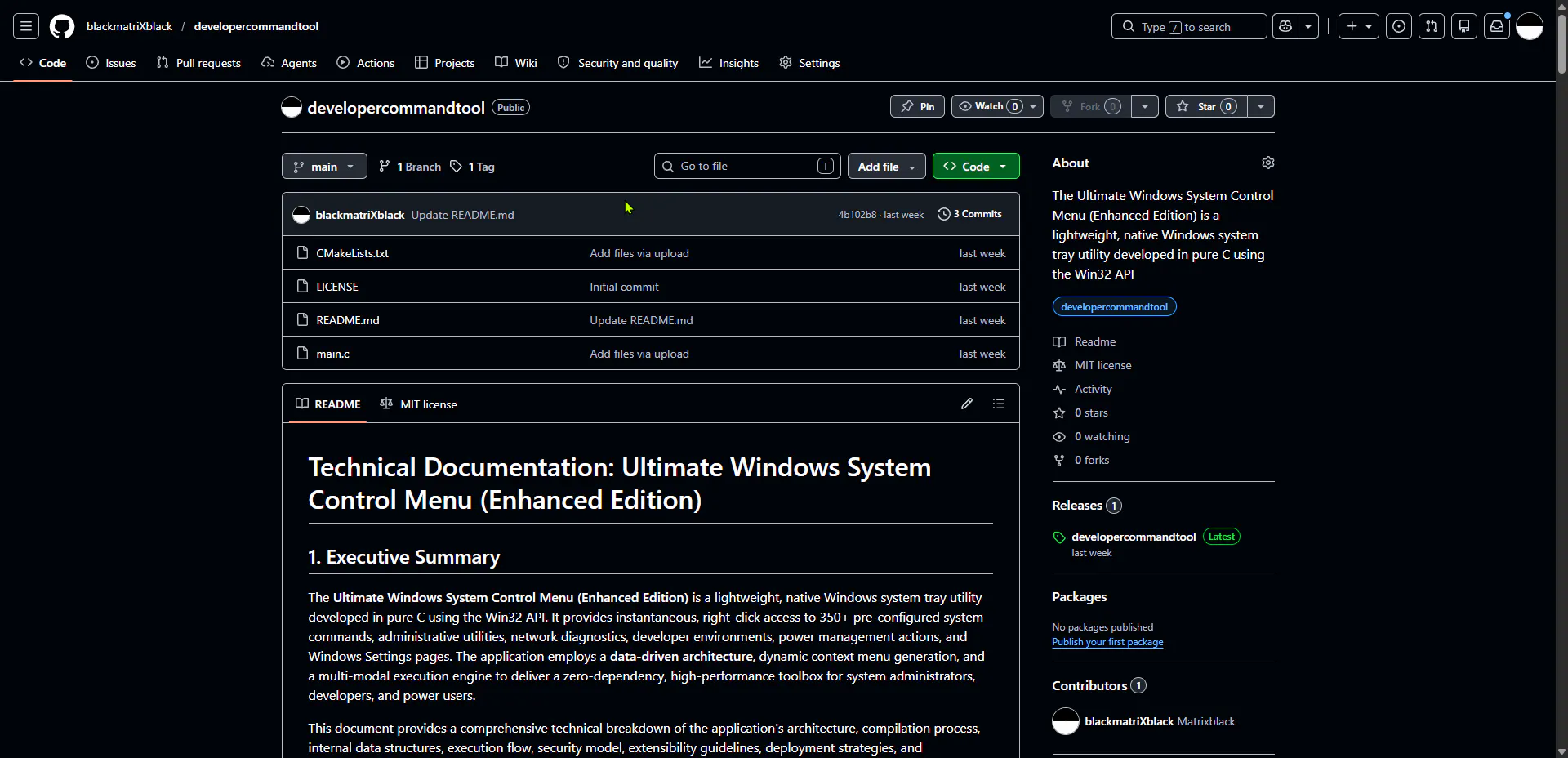The height and width of the screenshot is (758, 1568).
Task: Switch to the Pull requests tab
Action: [x=198, y=63]
